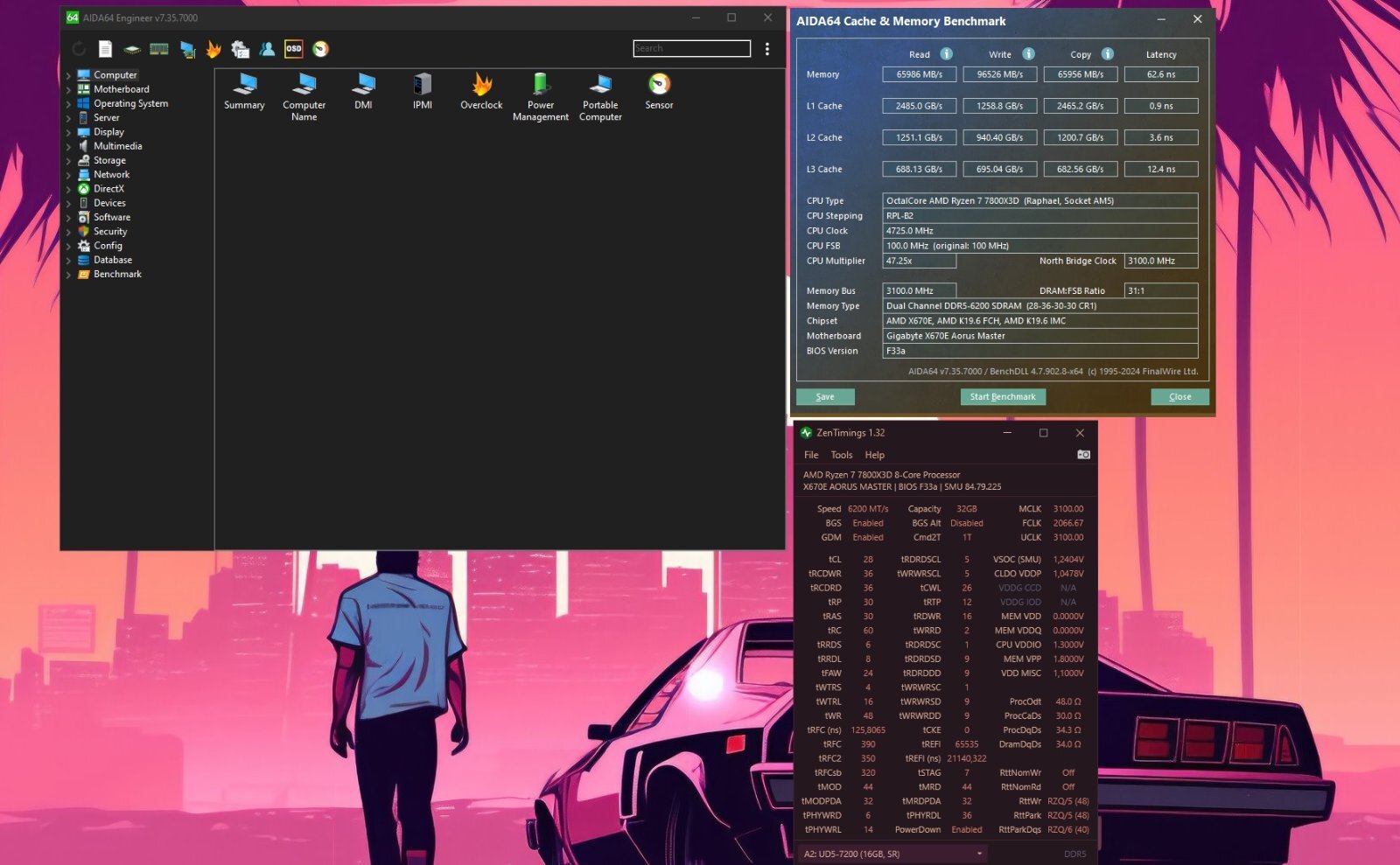This screenshot has width=1400, height=865.
Task: Click the Memory Read value 65986 MB/s
Action: click(919, 74)
